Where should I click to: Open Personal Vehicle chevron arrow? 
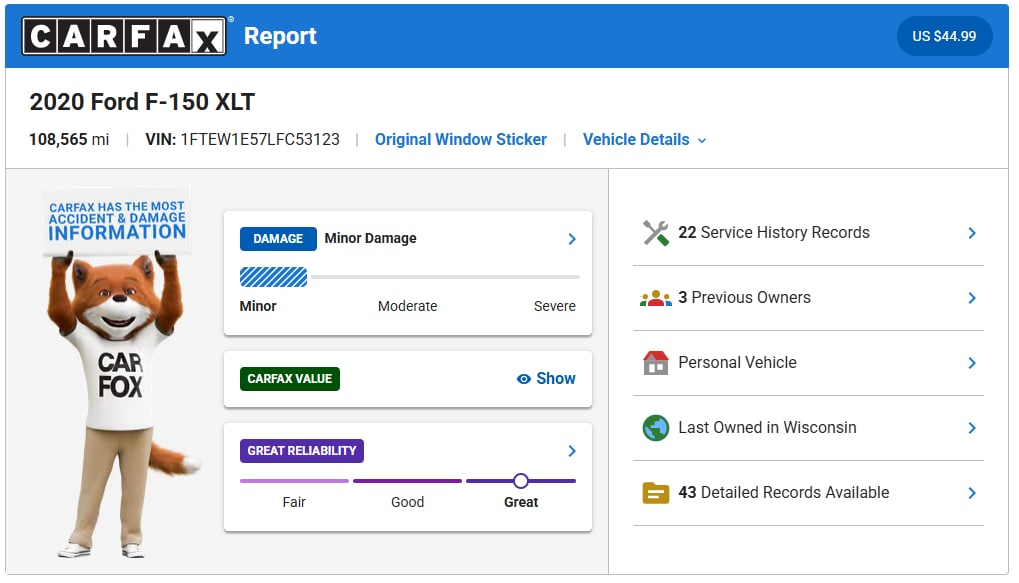tap(972, 363)
